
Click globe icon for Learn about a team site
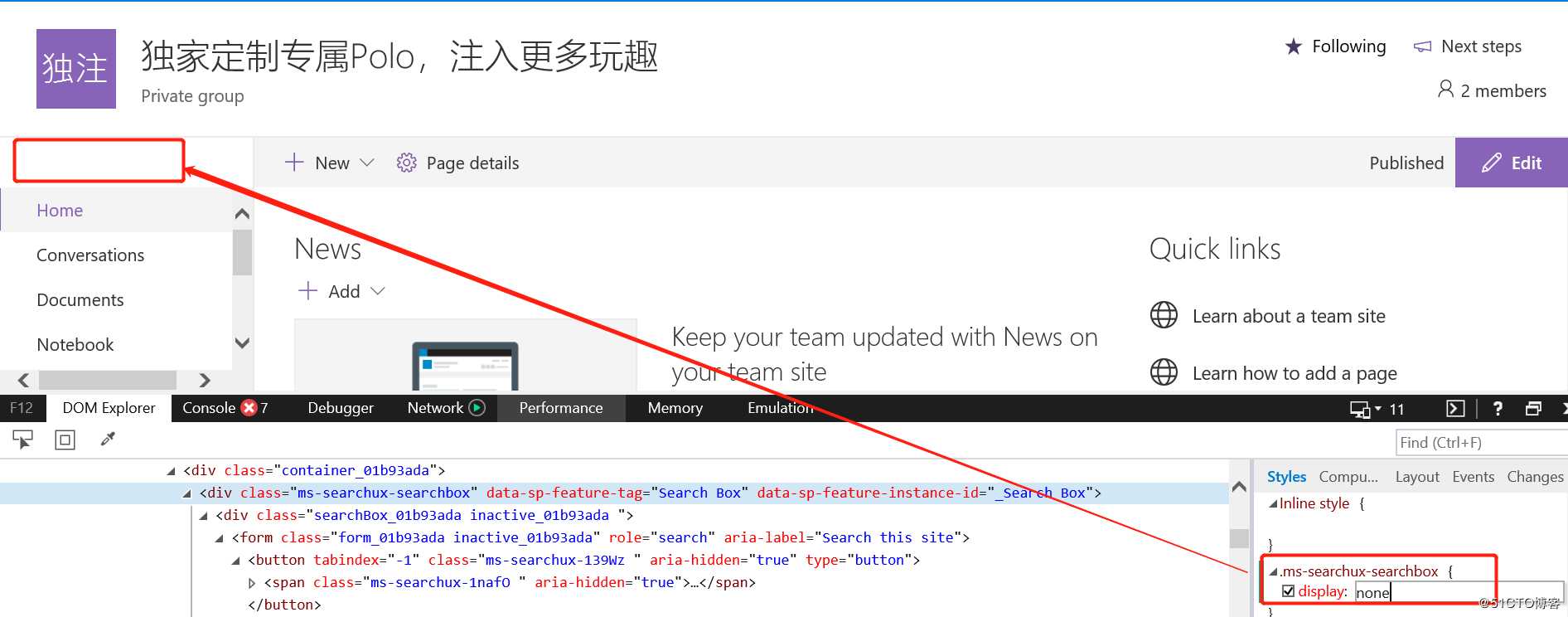[1164, 315]
